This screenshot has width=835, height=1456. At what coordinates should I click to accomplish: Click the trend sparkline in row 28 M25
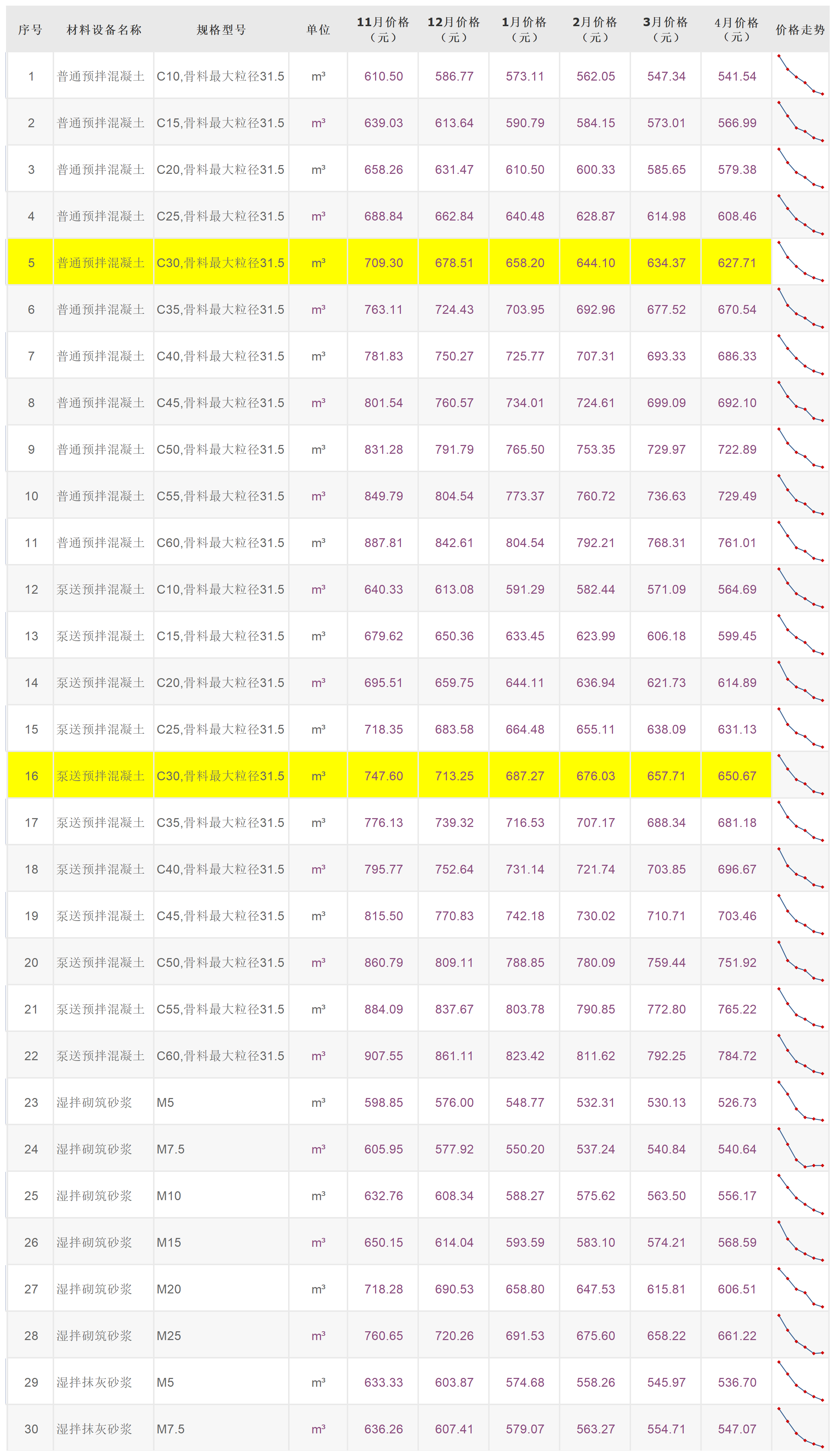(800, 1334)
